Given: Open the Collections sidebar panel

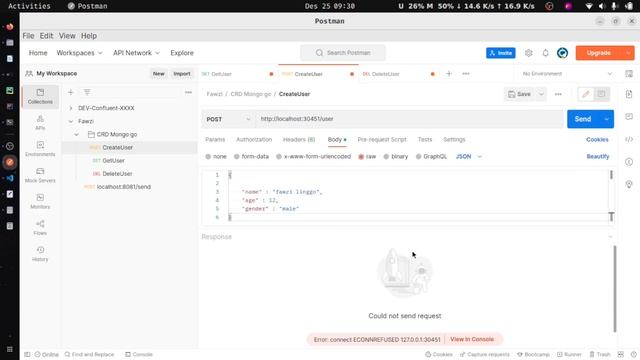Looking at the screenshot, I should coord(40,96).
